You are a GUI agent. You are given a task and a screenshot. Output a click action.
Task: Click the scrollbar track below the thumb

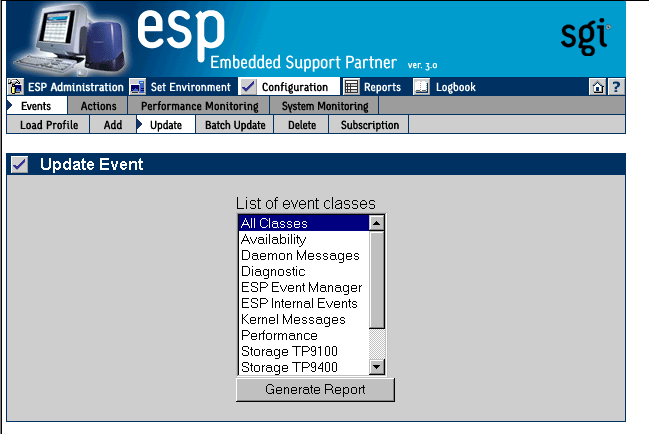coord(377,344)
